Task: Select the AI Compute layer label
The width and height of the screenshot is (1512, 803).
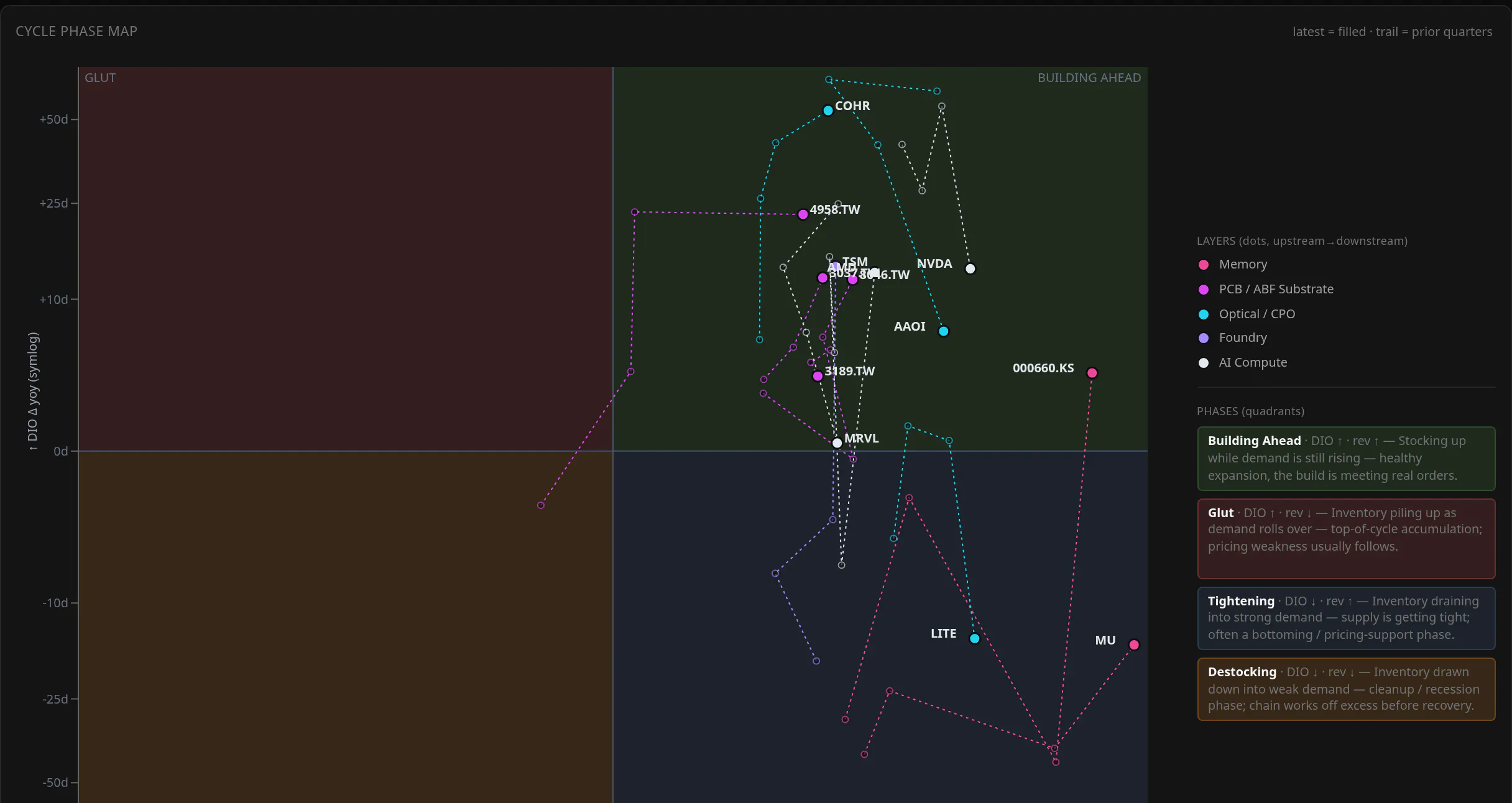Action: (1253, 362)
